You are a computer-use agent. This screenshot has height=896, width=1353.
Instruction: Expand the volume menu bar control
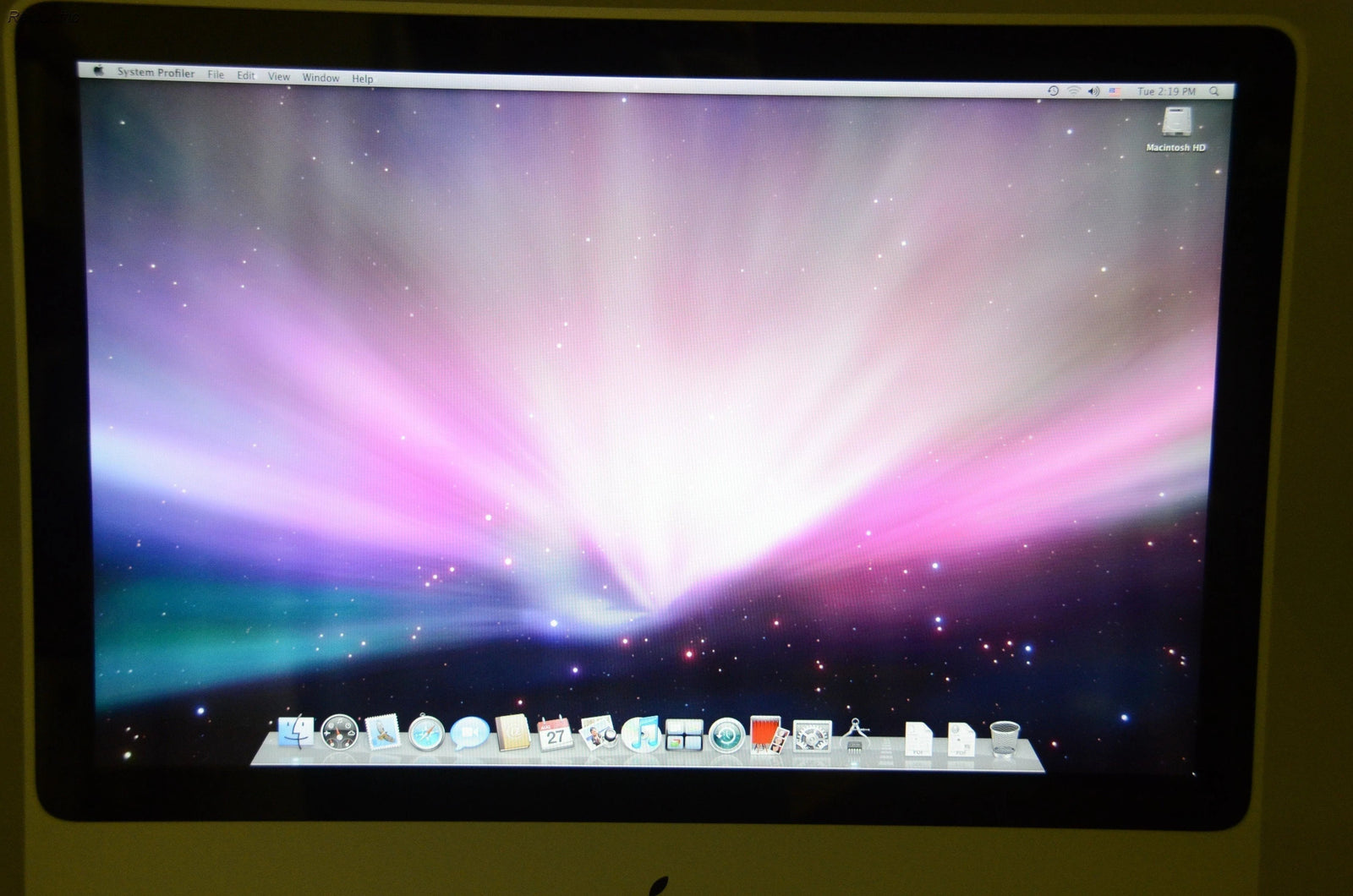click(x=1093, y=90)
